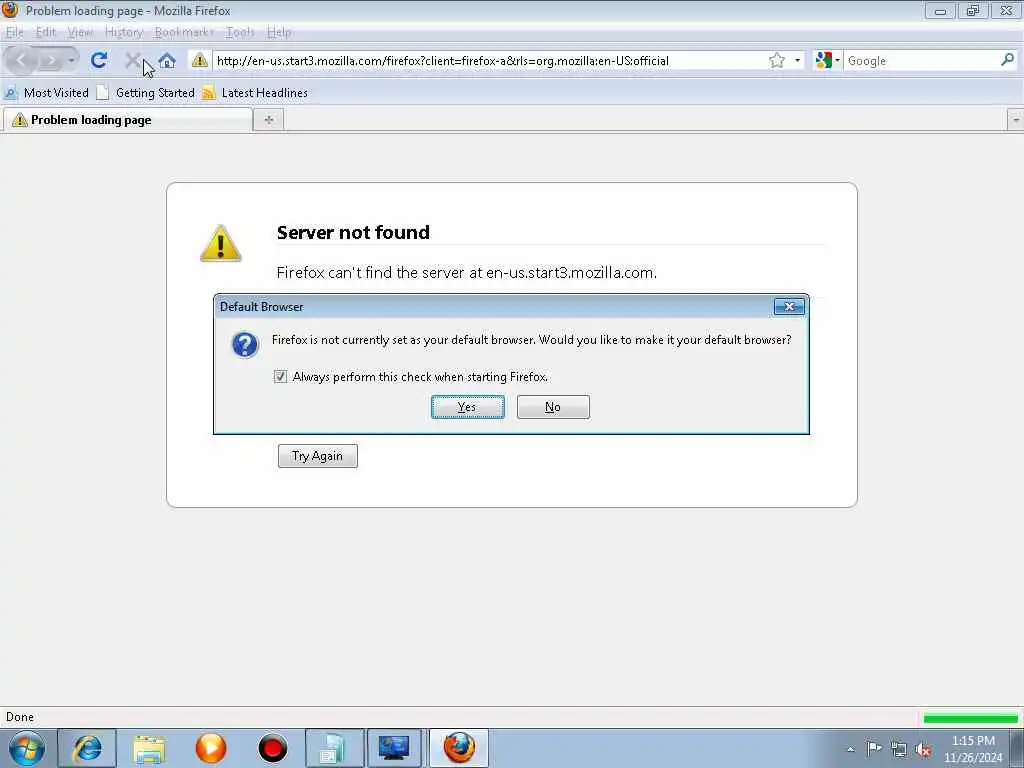Open the Help menu
The width and height of the screenshot is (1024, 768).
pyautogui.click(x=280, y=32)
